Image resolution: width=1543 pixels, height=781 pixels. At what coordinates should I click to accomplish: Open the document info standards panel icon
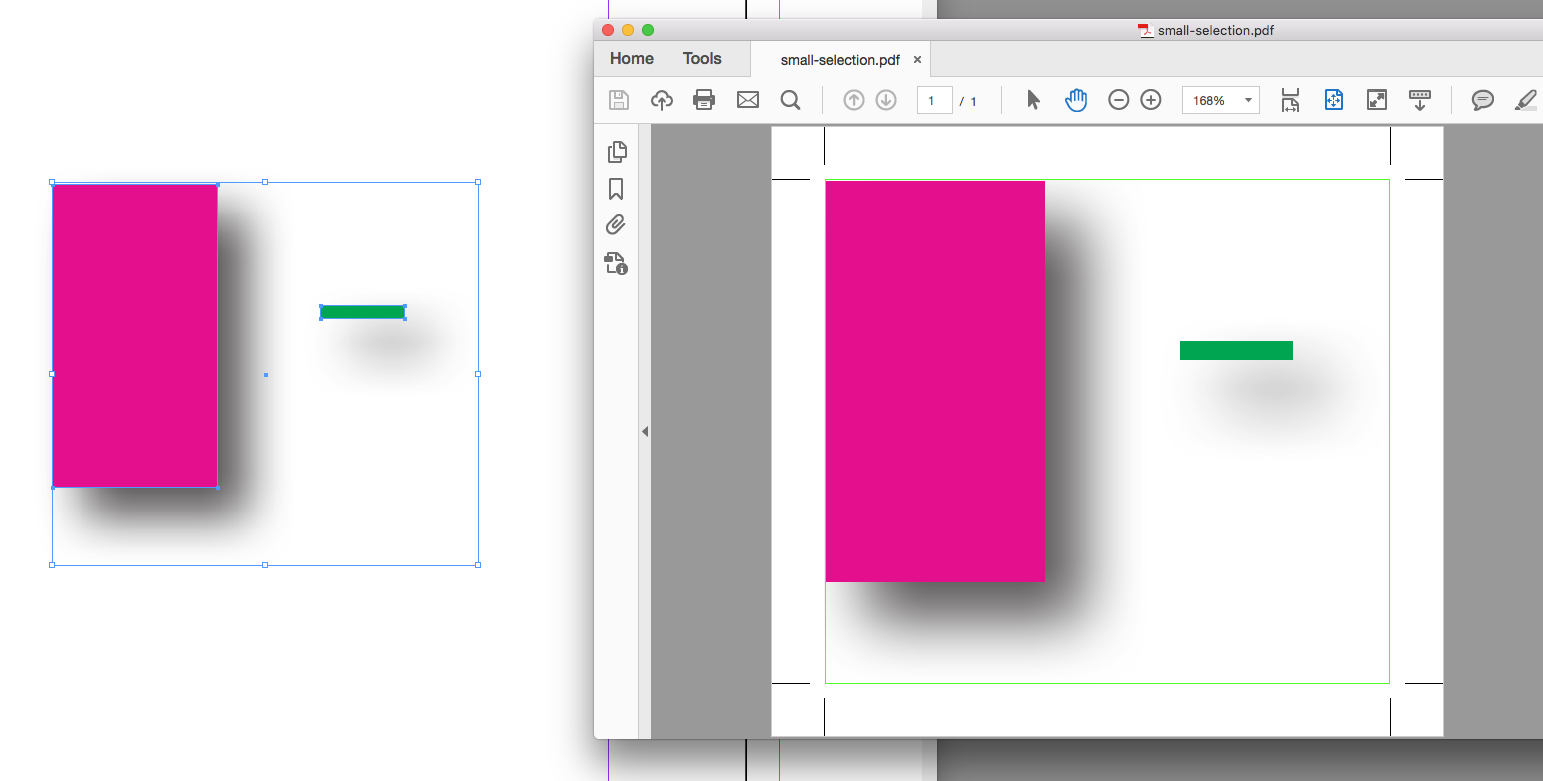(x=616, y=263)
